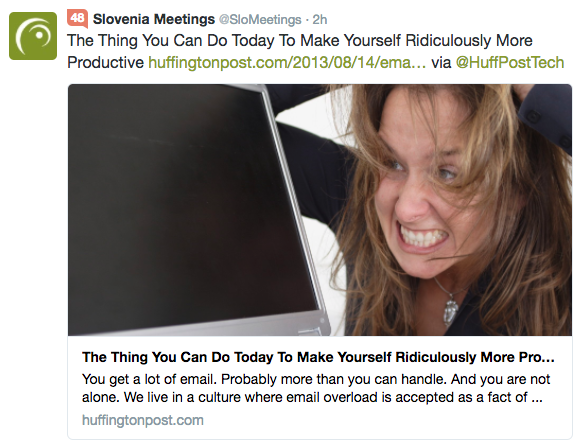Click the card description about email overload
Screen dimensions: 580x447
(x=316, y=388)
